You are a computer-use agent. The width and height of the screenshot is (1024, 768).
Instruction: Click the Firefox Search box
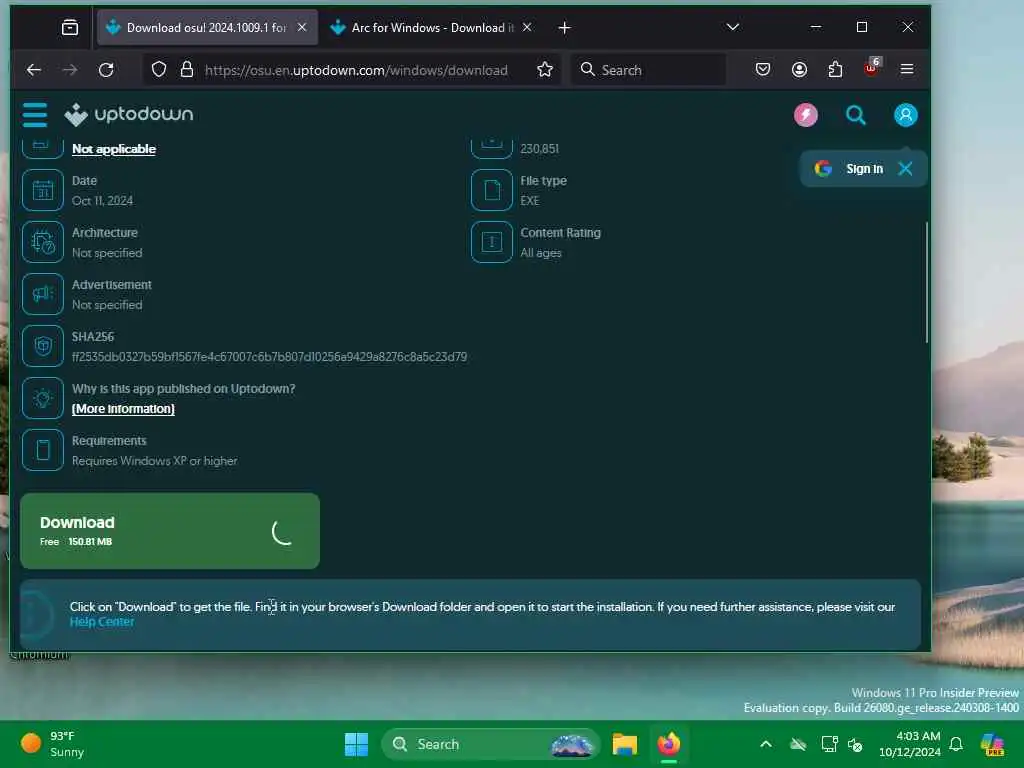pos(649,70)
